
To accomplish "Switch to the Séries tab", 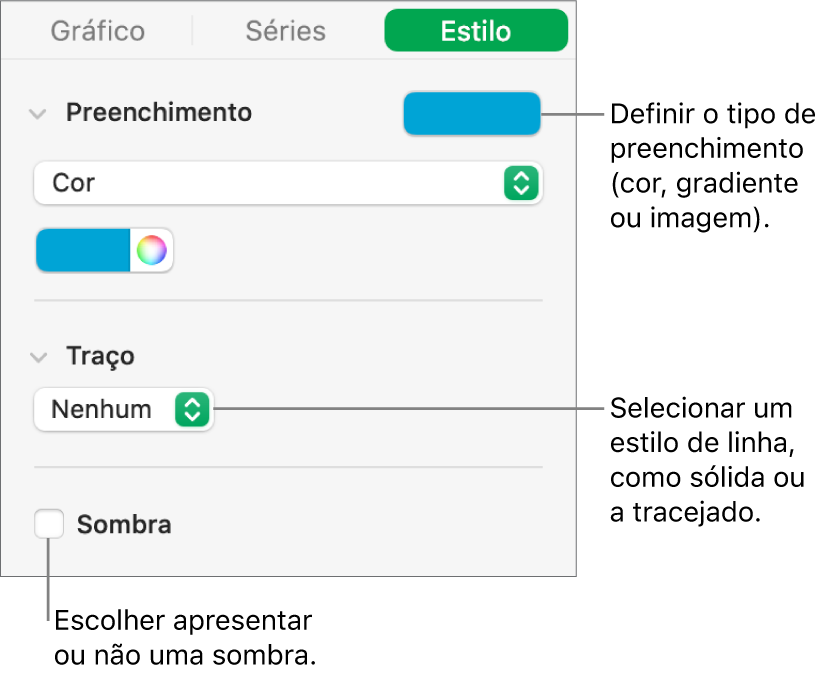I will 286,32.
